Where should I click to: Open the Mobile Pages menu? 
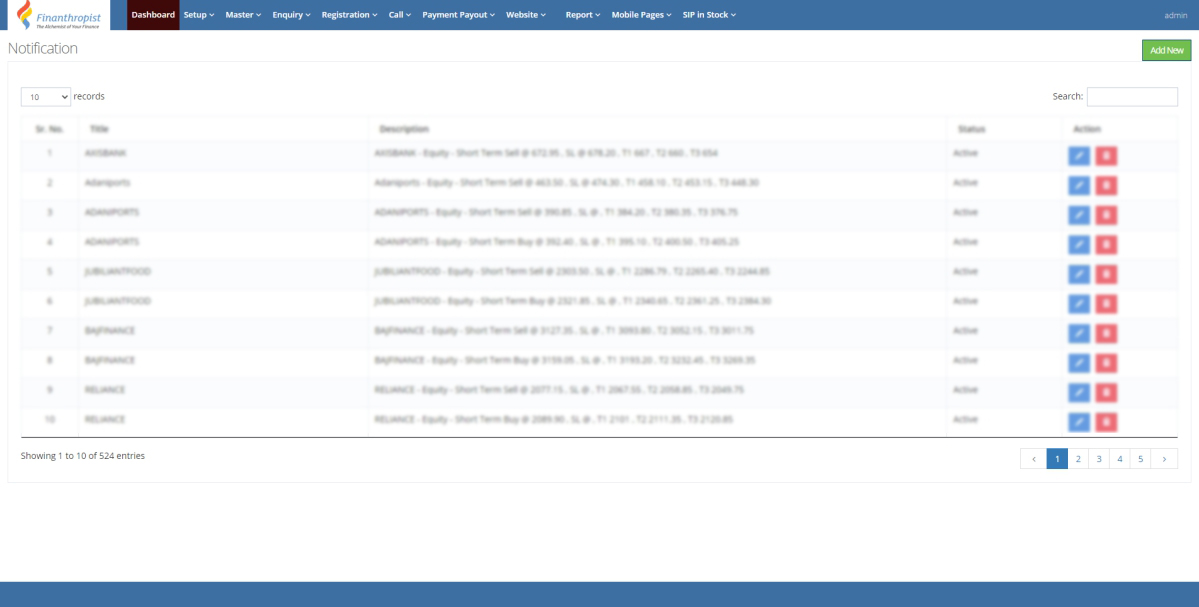click(x=642, y=15)
